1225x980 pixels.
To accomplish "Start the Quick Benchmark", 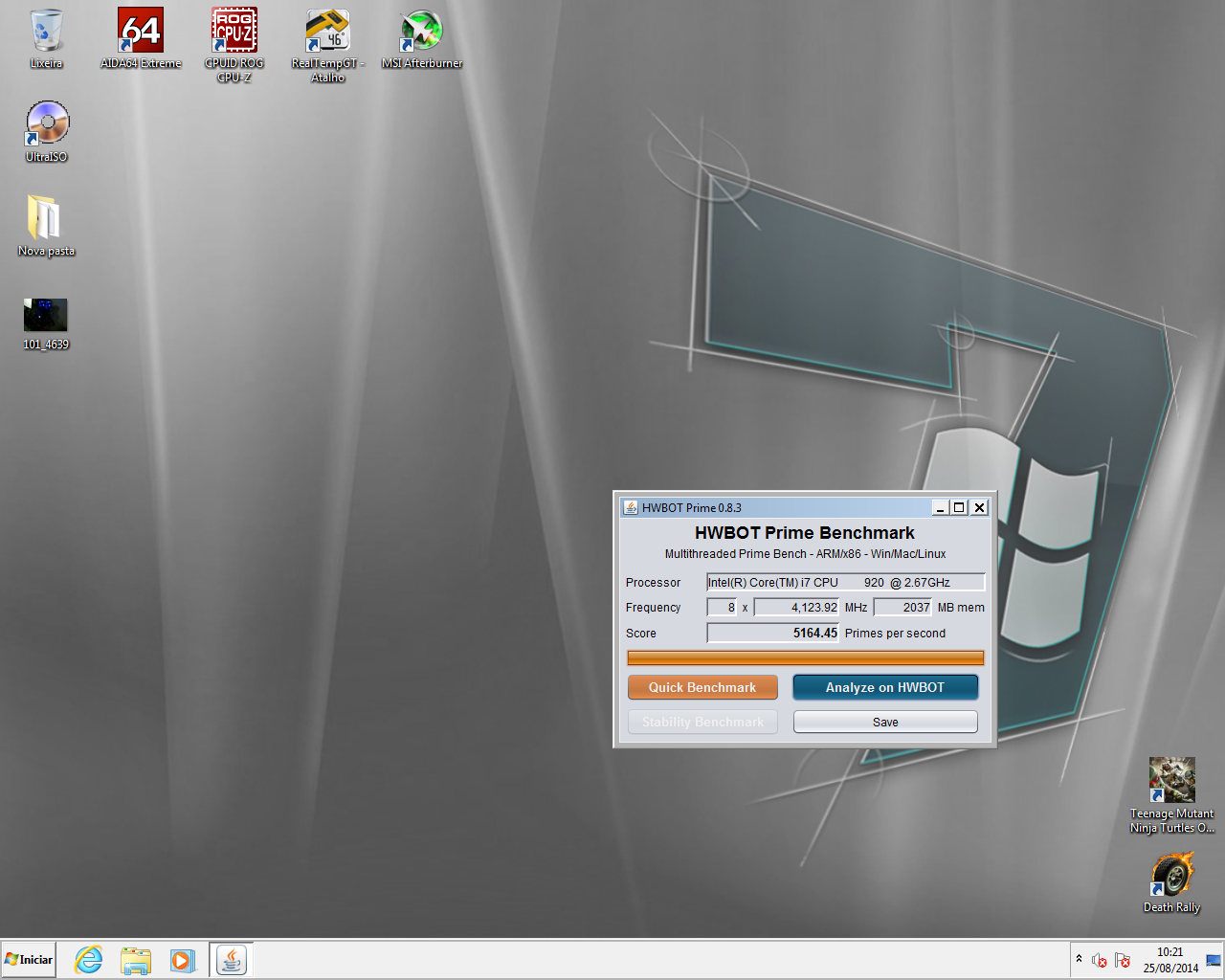I will (702, 687).
